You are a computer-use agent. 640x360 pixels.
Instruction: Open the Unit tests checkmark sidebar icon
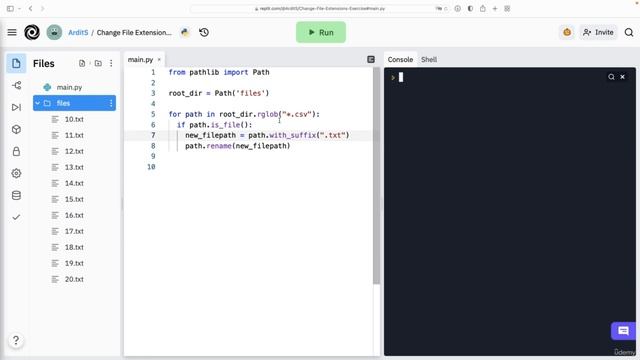tap(16, 217)
